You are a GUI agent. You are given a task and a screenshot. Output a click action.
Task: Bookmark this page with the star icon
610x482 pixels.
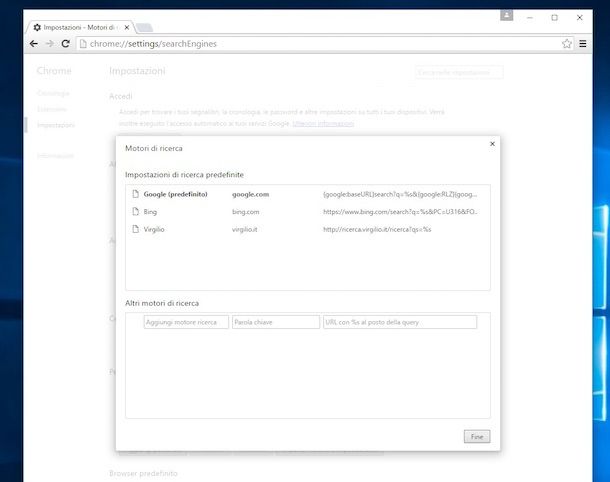(x=566, y=44)
